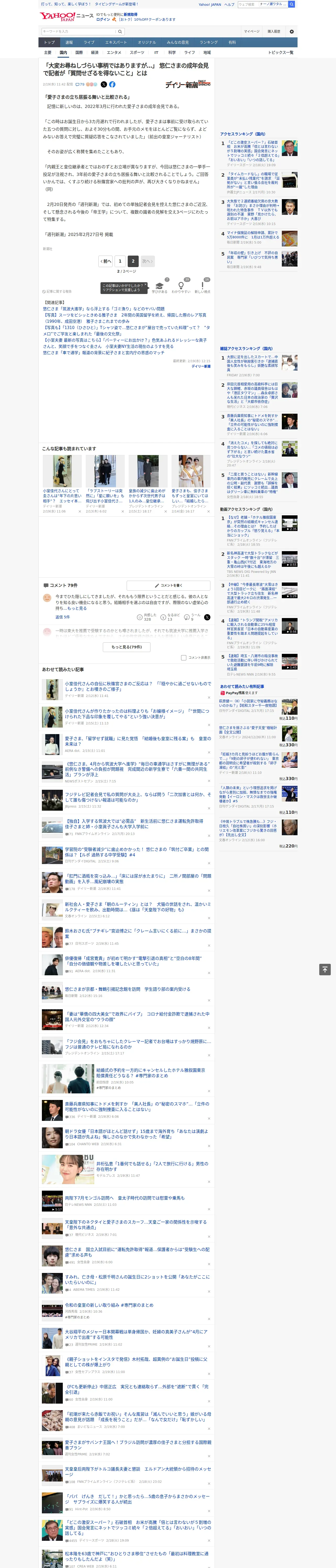Viewport: 336px width, 1568px height.
Task: Click the 前へ previous page button
Action: click(x=105, y=261)
